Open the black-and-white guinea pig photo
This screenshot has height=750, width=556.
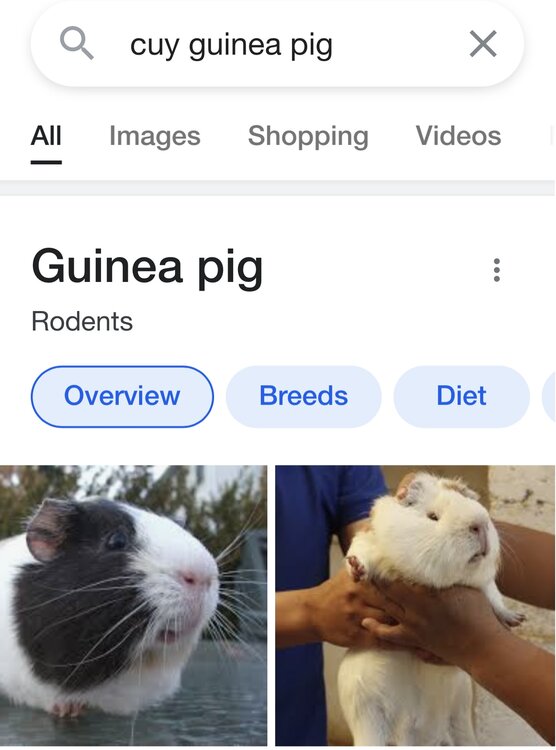tap(133, 606)
